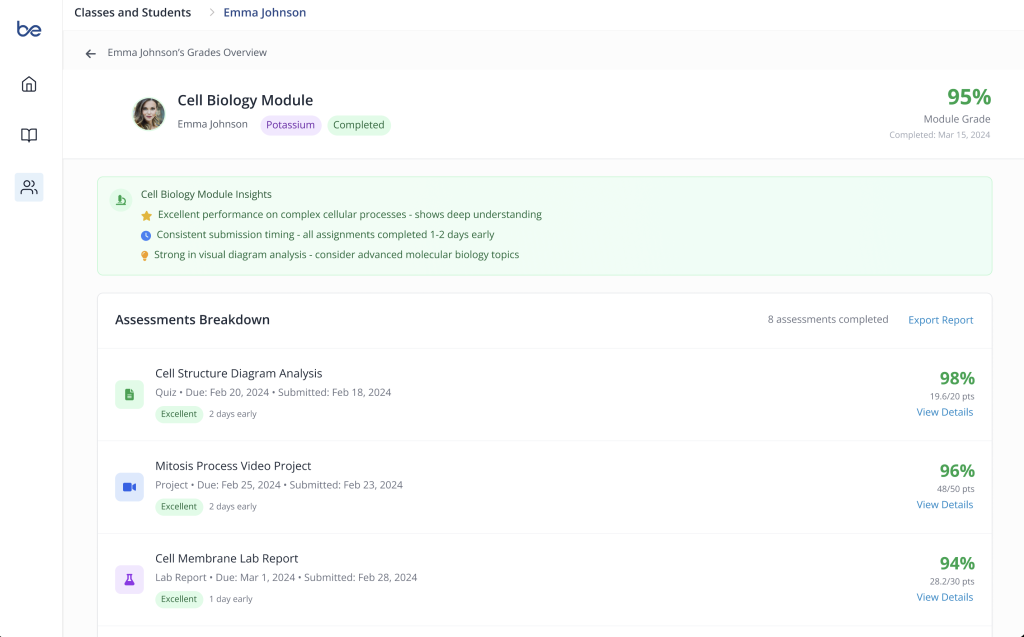Screen dimensions: 1024x637
Task: Click the Cell Biology Module heading
Action: tap(245, 100)
